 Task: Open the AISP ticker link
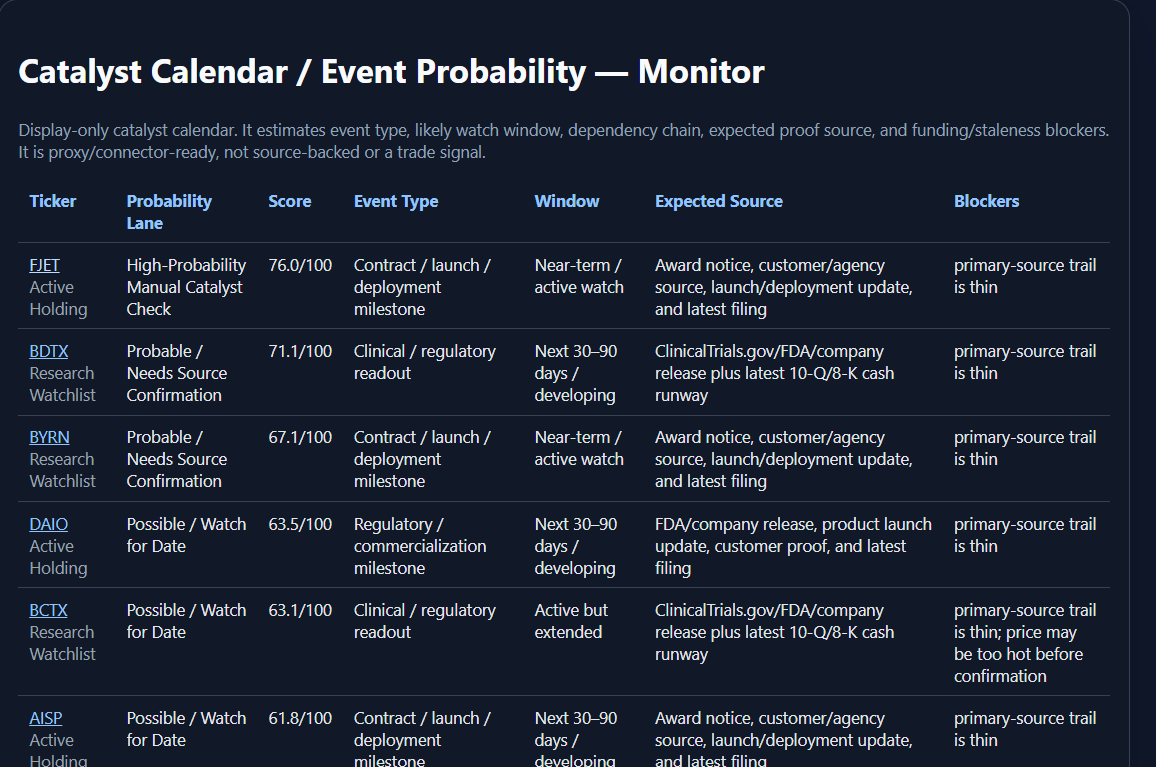46,718
